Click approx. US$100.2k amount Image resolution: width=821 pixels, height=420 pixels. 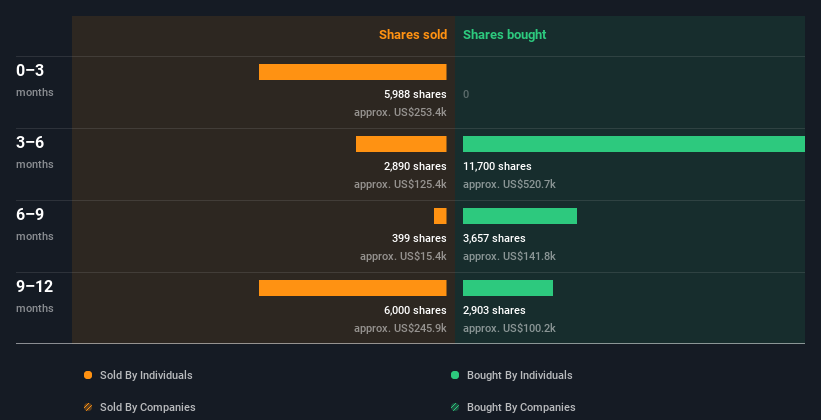[x=509, y=328]
